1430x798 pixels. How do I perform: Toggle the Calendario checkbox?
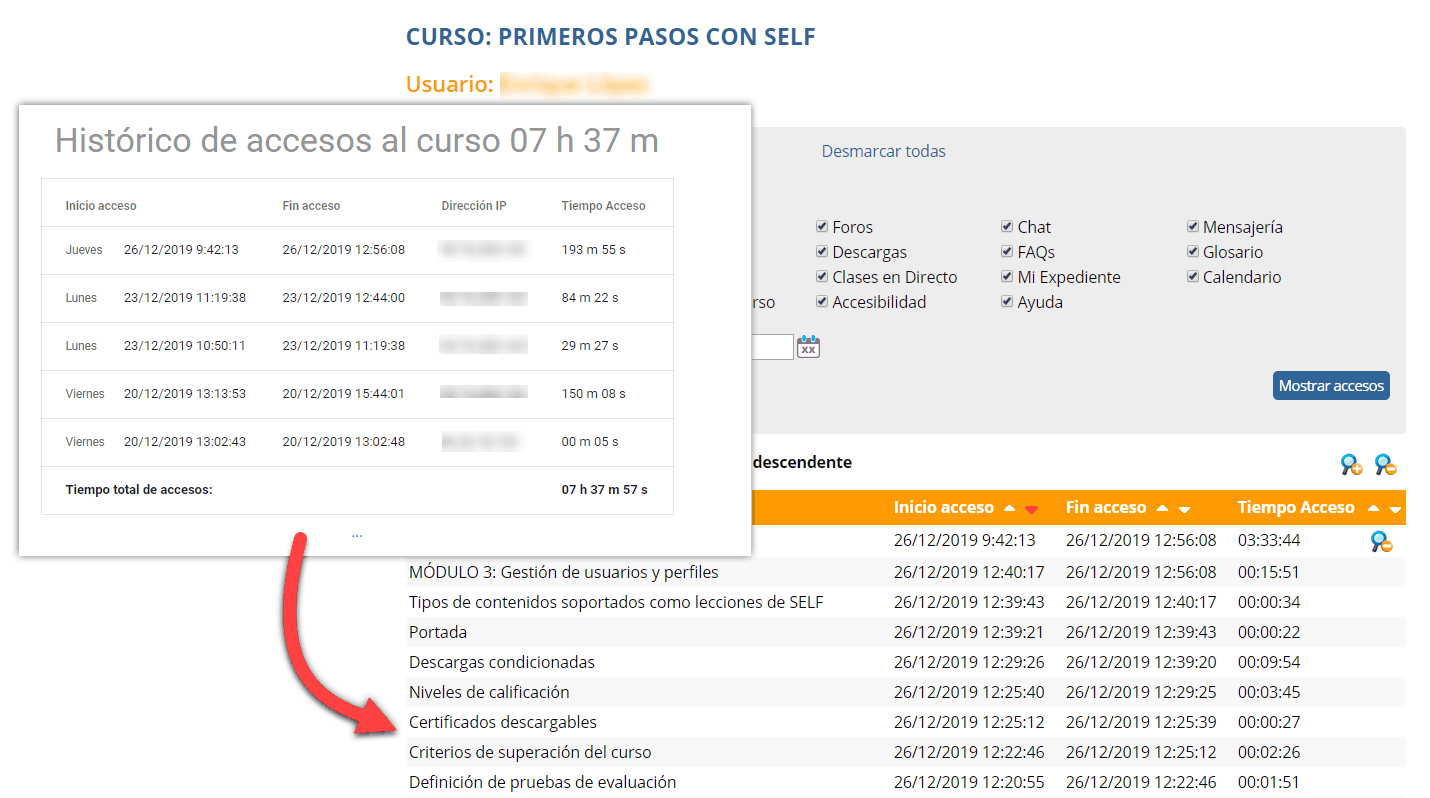tap(1193, 277)
